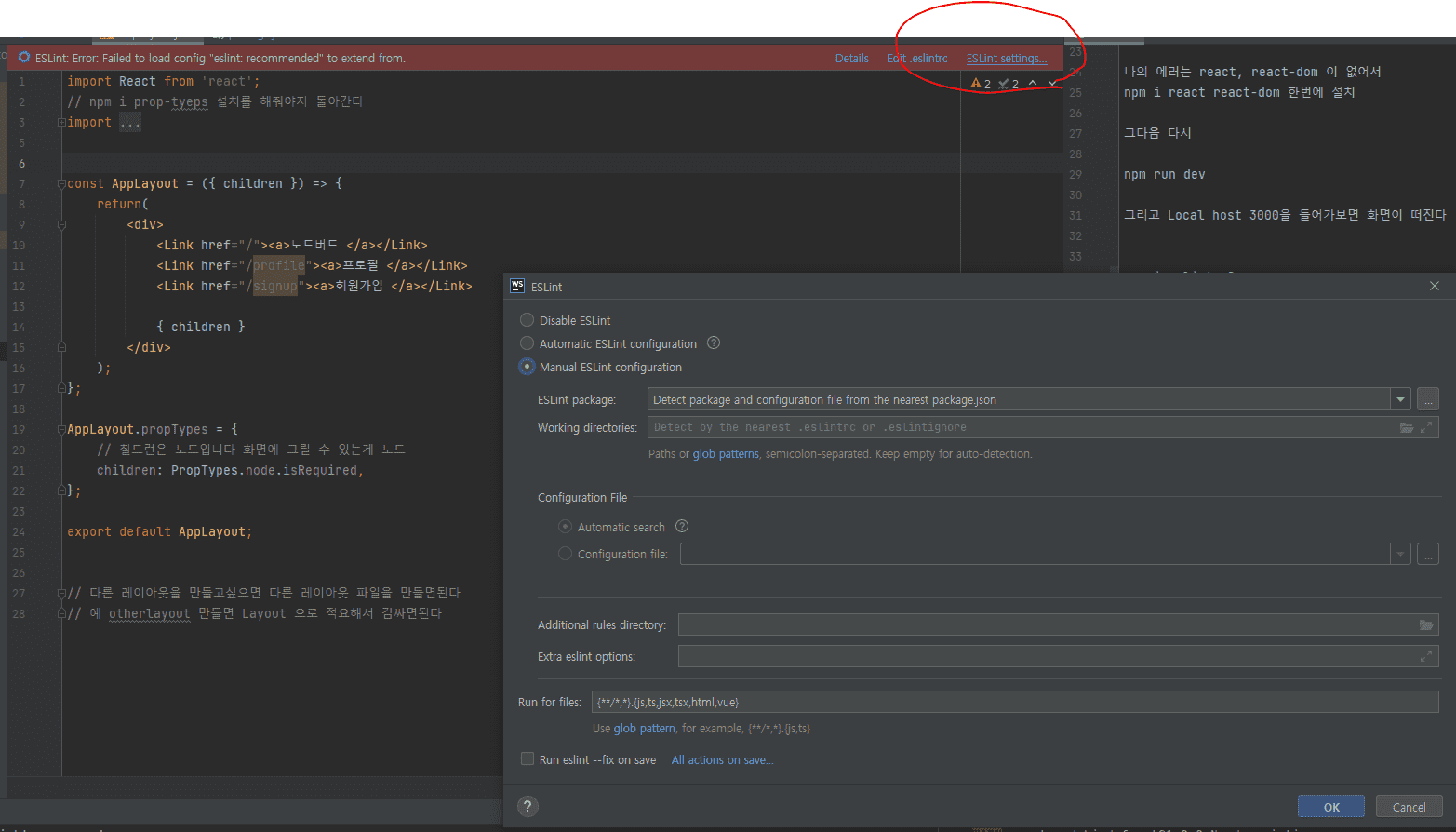This screenshot has height=832, width=1456.
Task: Open the glob patterns link under Working directories
Action: click(x=727, y=454)
